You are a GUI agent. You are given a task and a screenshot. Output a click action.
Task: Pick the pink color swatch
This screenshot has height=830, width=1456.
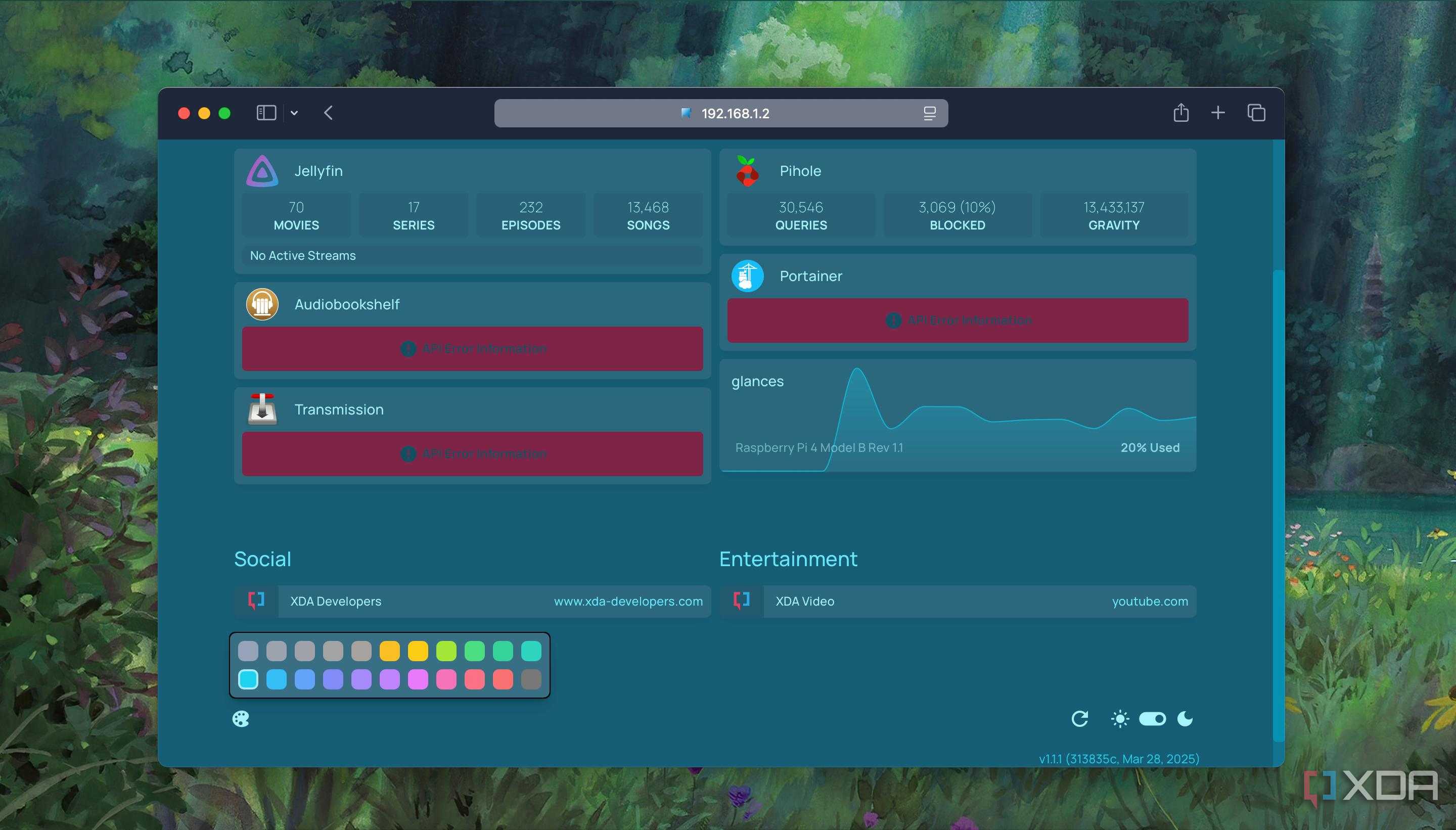446,679
